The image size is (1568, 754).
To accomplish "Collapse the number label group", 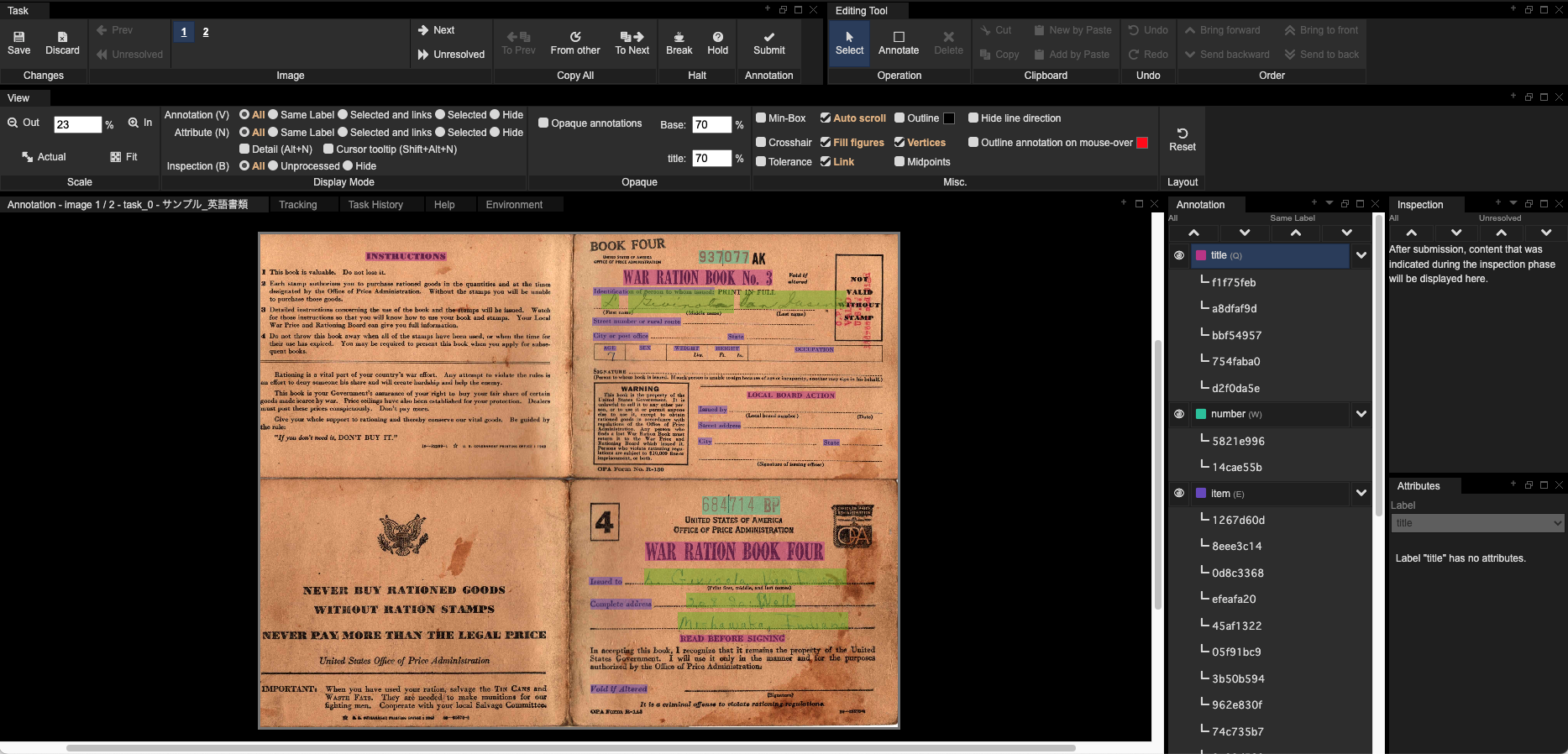I will click(x=1361, y=414).
